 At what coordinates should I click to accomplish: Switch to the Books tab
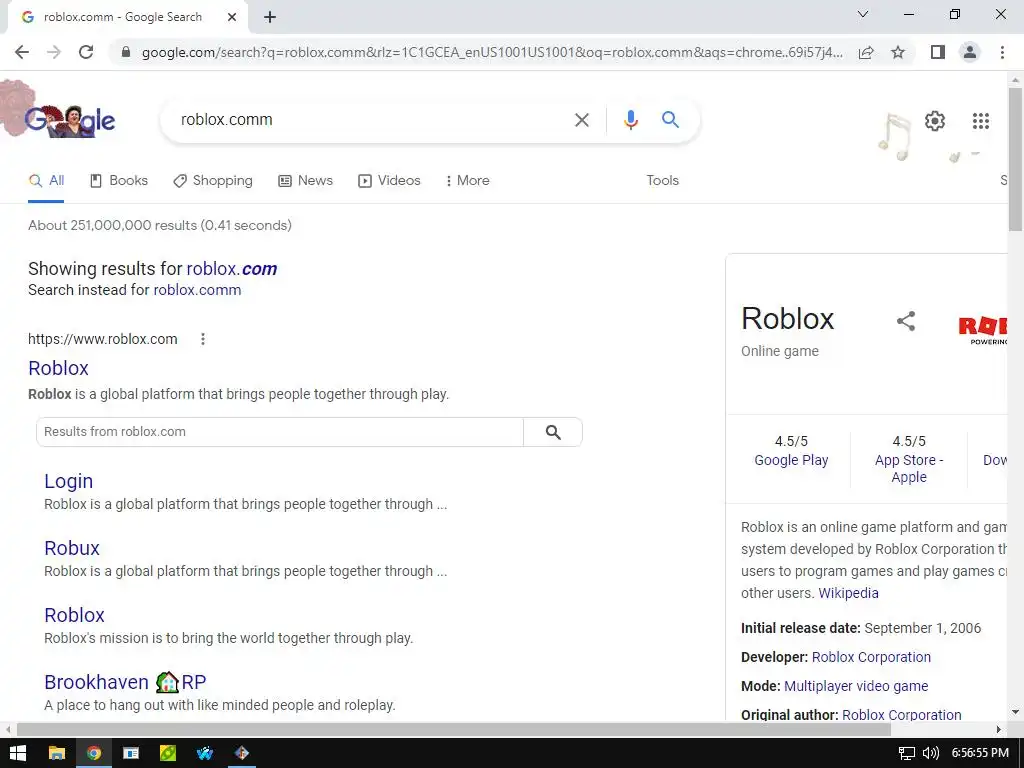click(119, 181)
